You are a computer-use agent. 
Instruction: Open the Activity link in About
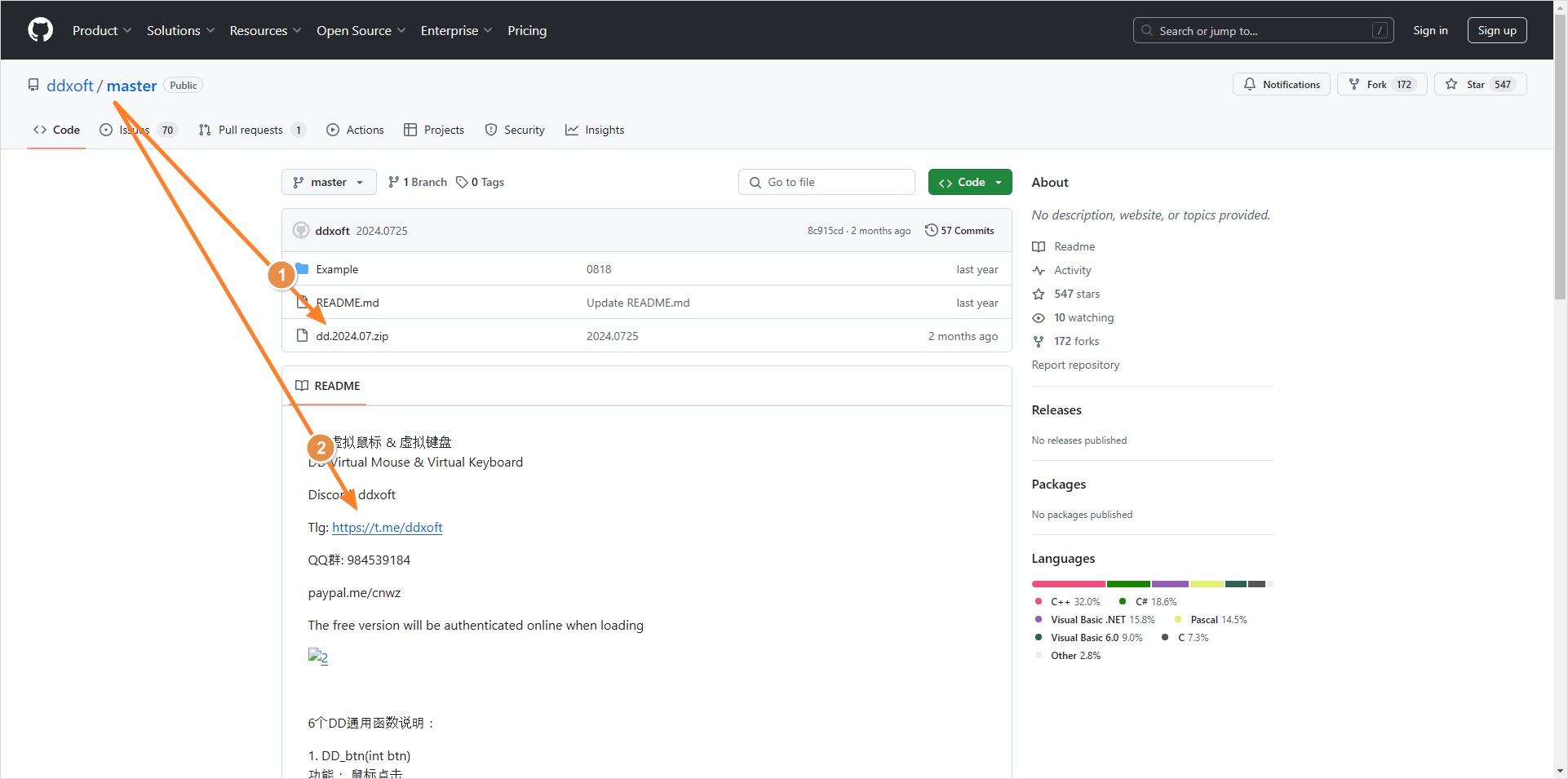[1061, 270]
